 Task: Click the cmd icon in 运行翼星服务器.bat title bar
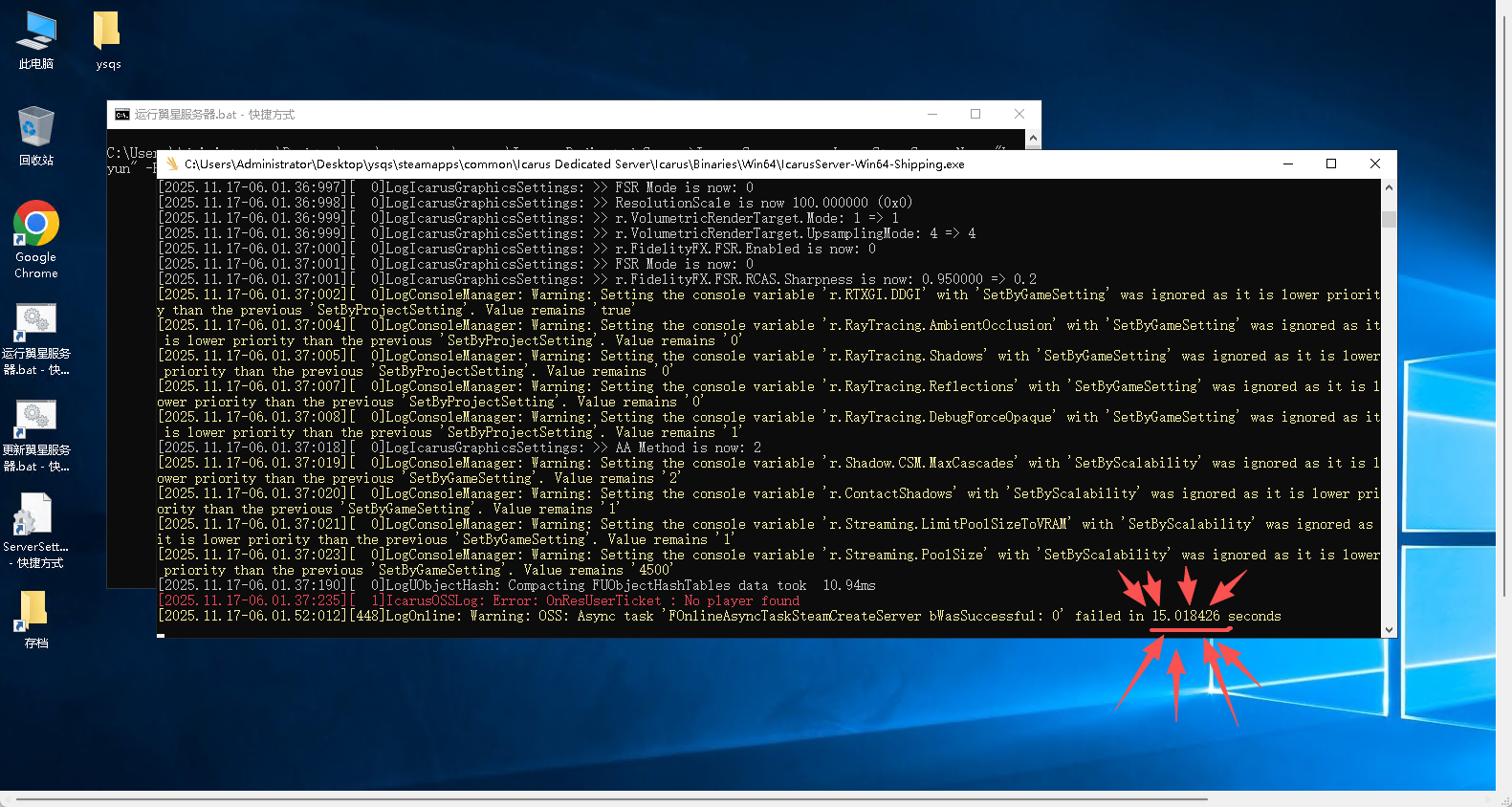[122, 115]
